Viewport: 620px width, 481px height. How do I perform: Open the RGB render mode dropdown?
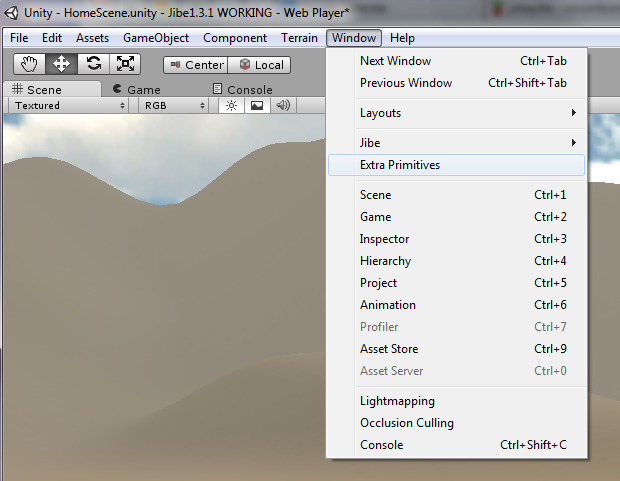(x=175, y=105)
